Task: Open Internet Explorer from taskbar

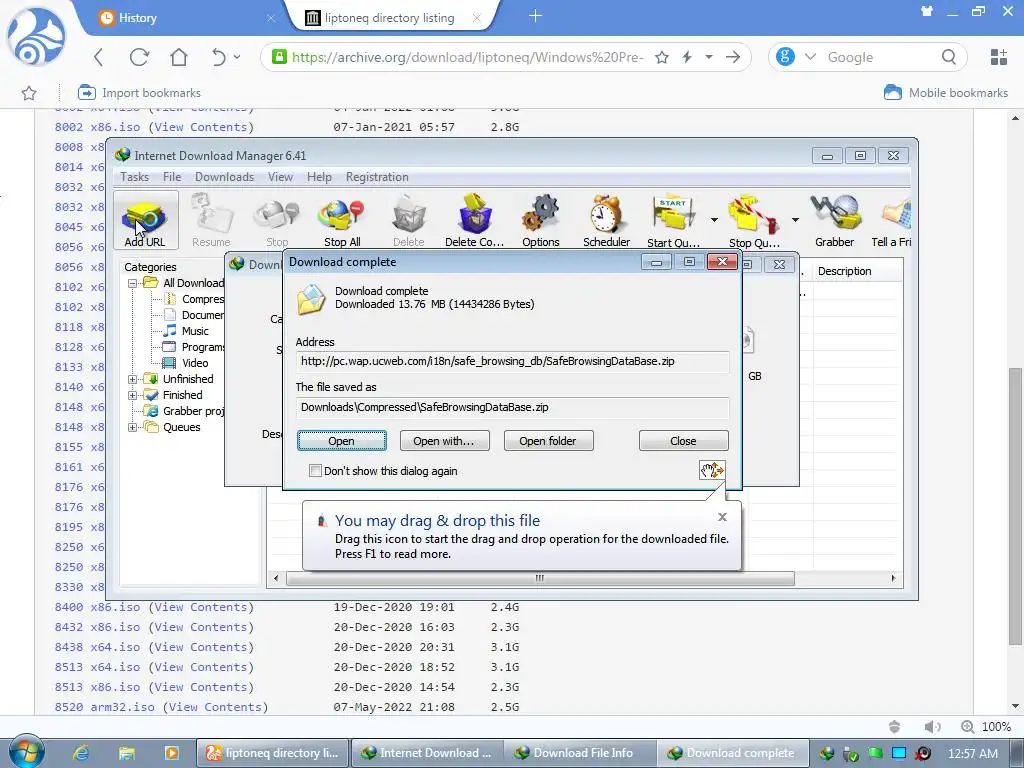Action: point(81,752)
